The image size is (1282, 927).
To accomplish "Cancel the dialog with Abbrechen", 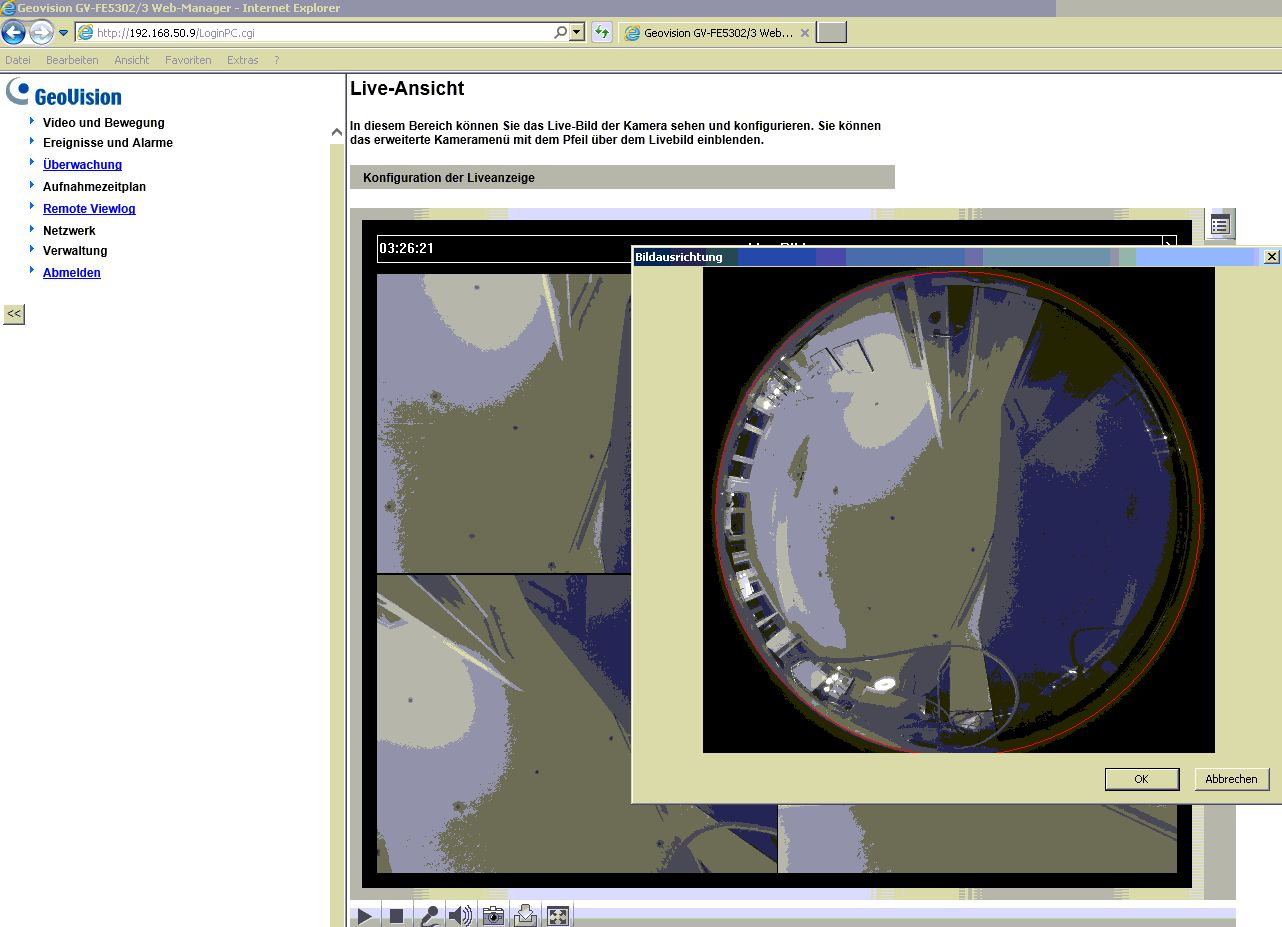I will click(1231, 779).
